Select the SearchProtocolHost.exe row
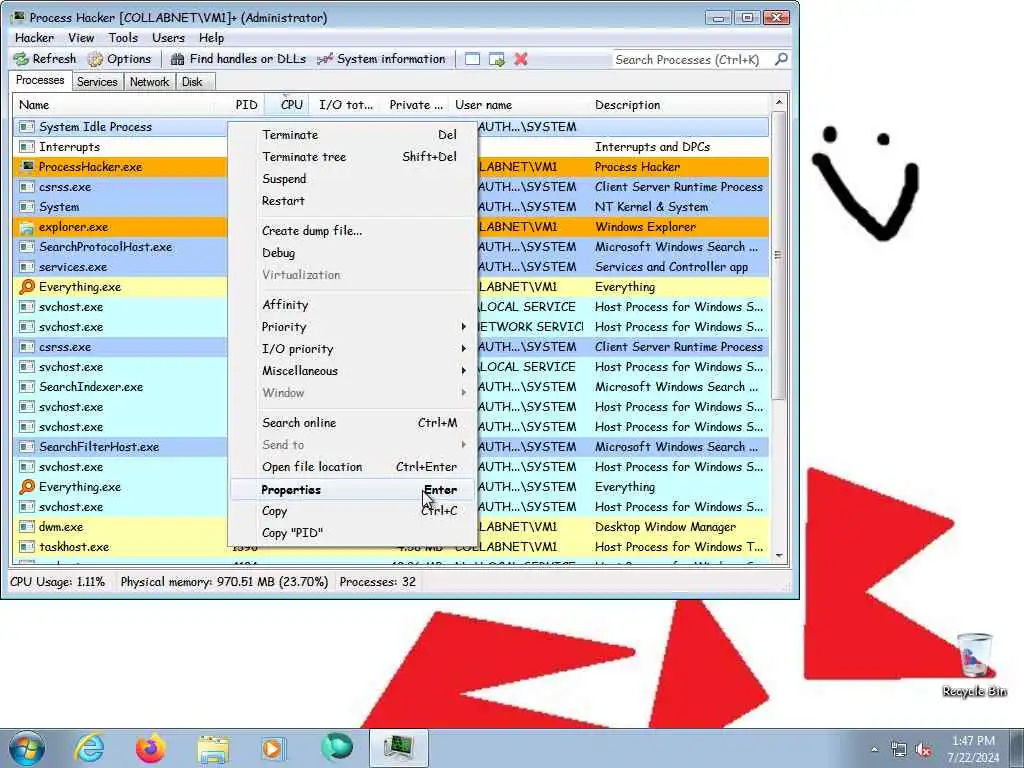This screenshot has height=768, width=1024. 121,247
